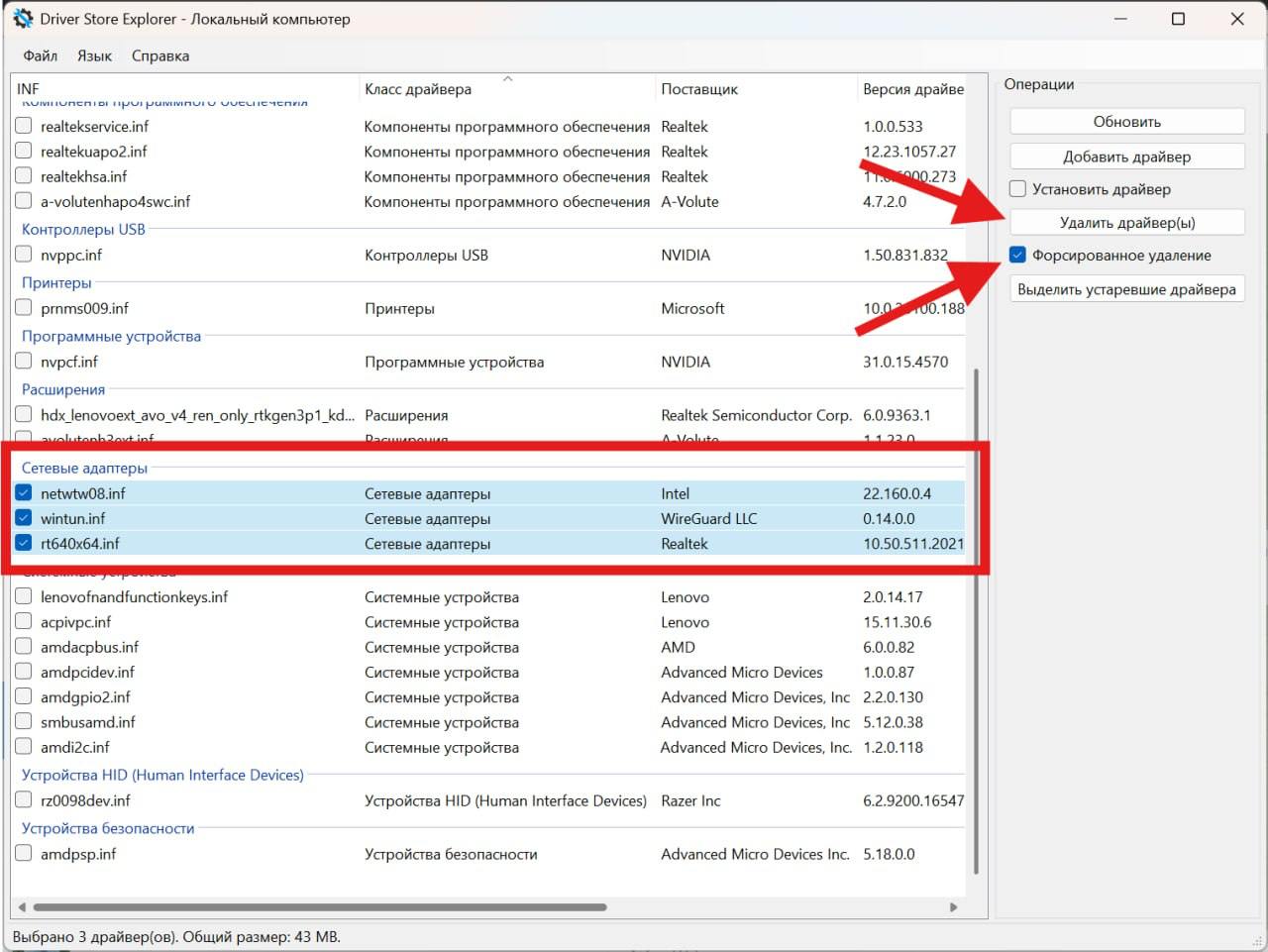Click the Microsoft vendor cell
1268x952 pixels.
tap(692, 308)
